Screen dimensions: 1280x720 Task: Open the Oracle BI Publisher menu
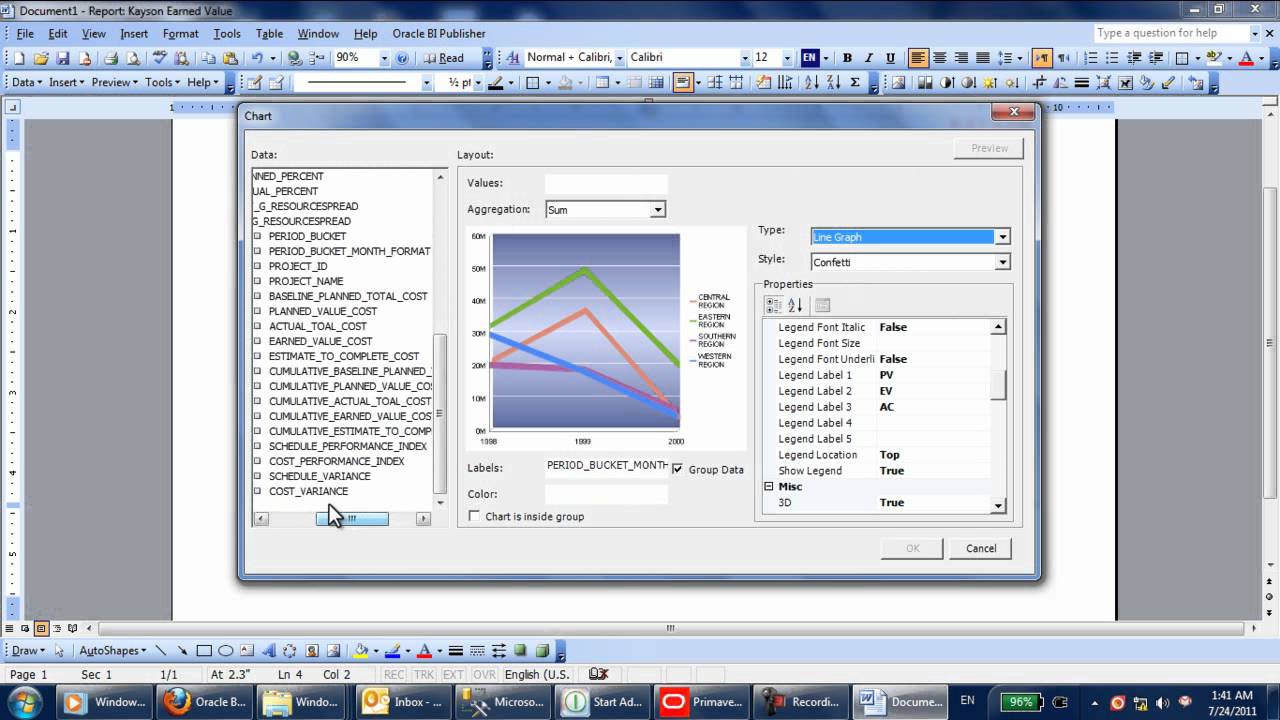coord(438,34)
